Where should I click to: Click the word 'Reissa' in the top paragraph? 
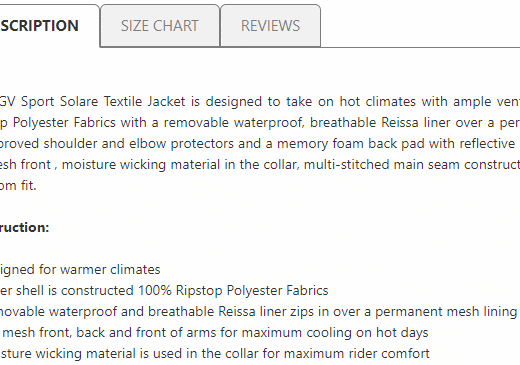click(400, 123)
